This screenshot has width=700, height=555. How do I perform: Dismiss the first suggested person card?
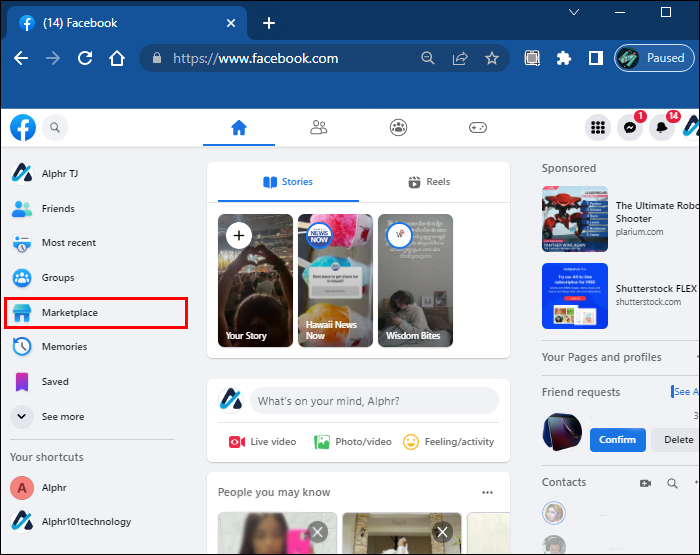pos(317,532)
